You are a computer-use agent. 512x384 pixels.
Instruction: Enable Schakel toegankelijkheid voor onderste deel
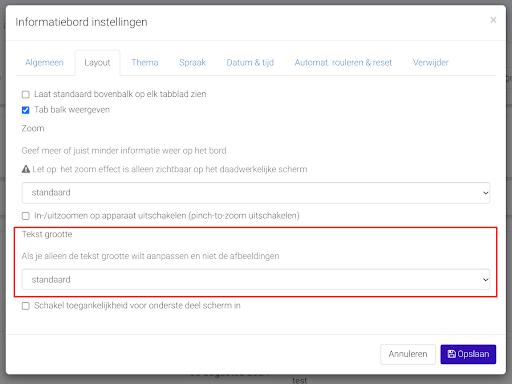[25, 306]
